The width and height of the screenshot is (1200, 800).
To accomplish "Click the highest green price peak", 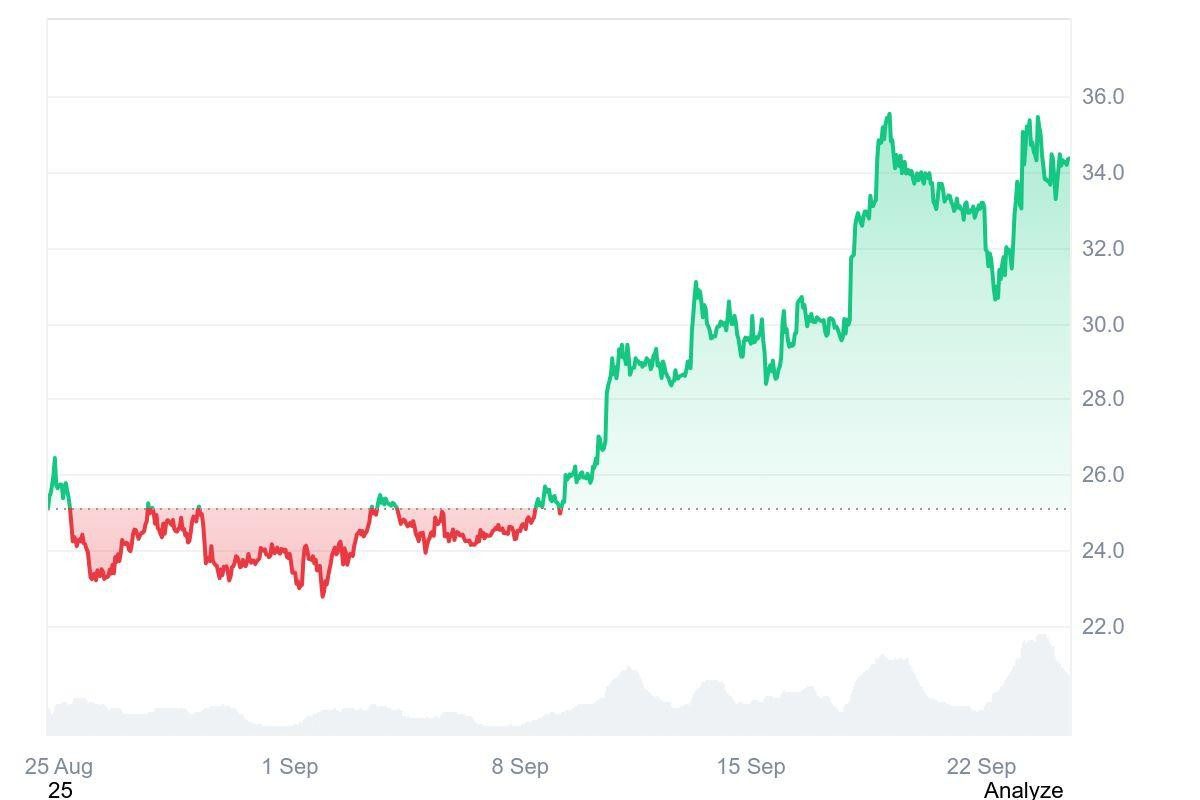I will [x=889, y=115].
